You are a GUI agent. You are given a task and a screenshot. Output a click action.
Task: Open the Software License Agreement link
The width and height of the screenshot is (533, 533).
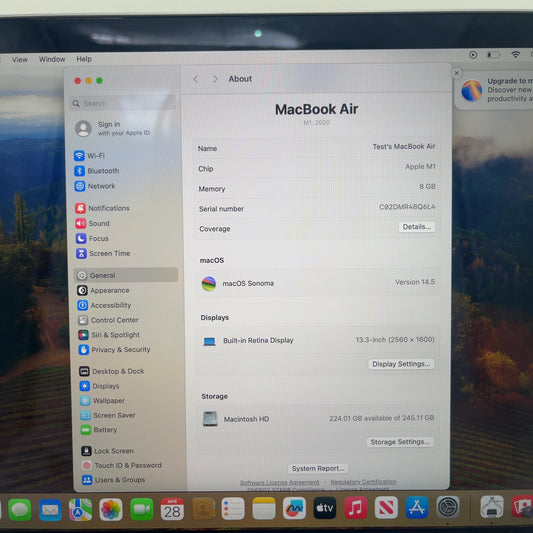click(279, 482)
